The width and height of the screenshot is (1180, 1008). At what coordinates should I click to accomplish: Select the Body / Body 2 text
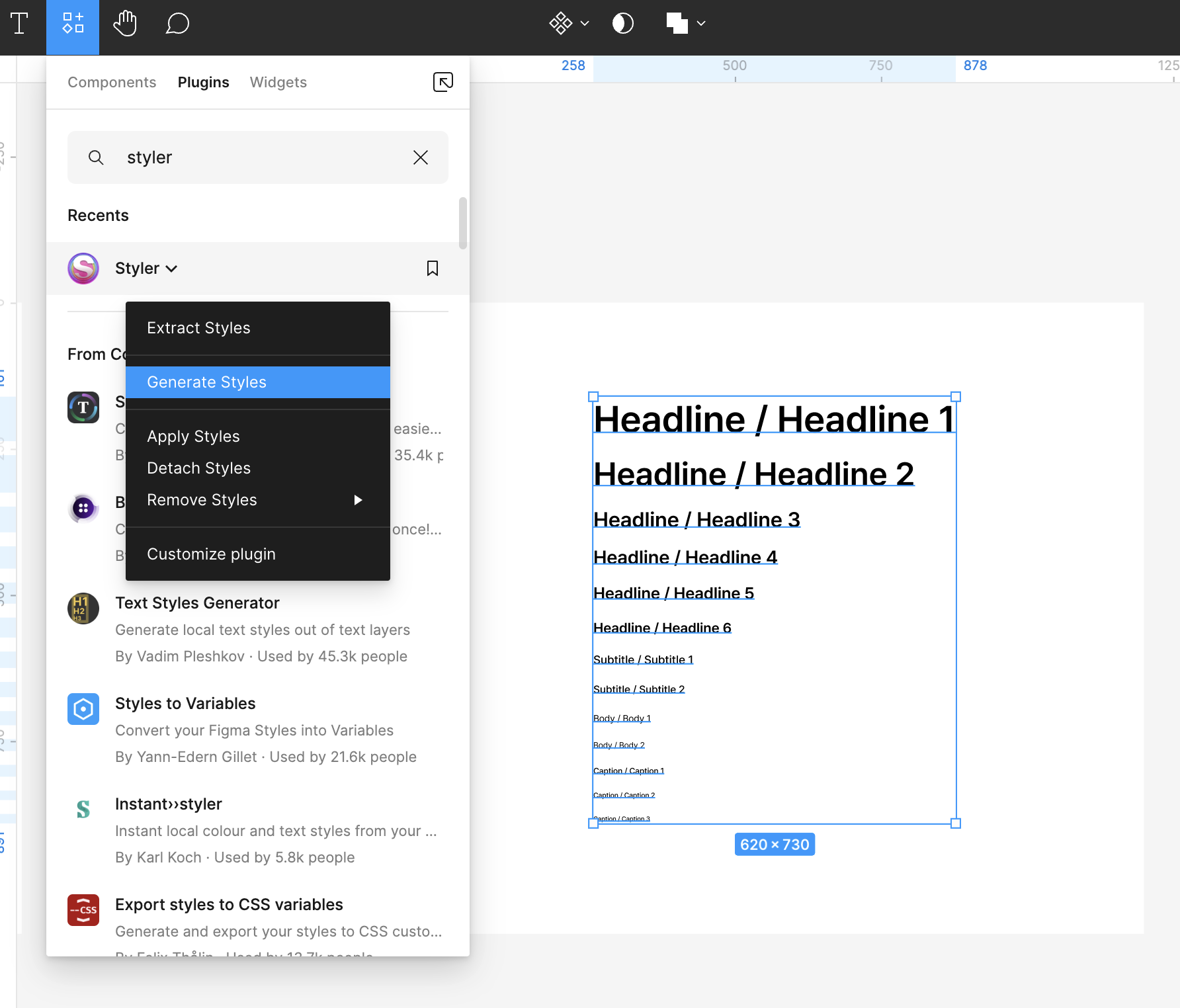point(619,745)
